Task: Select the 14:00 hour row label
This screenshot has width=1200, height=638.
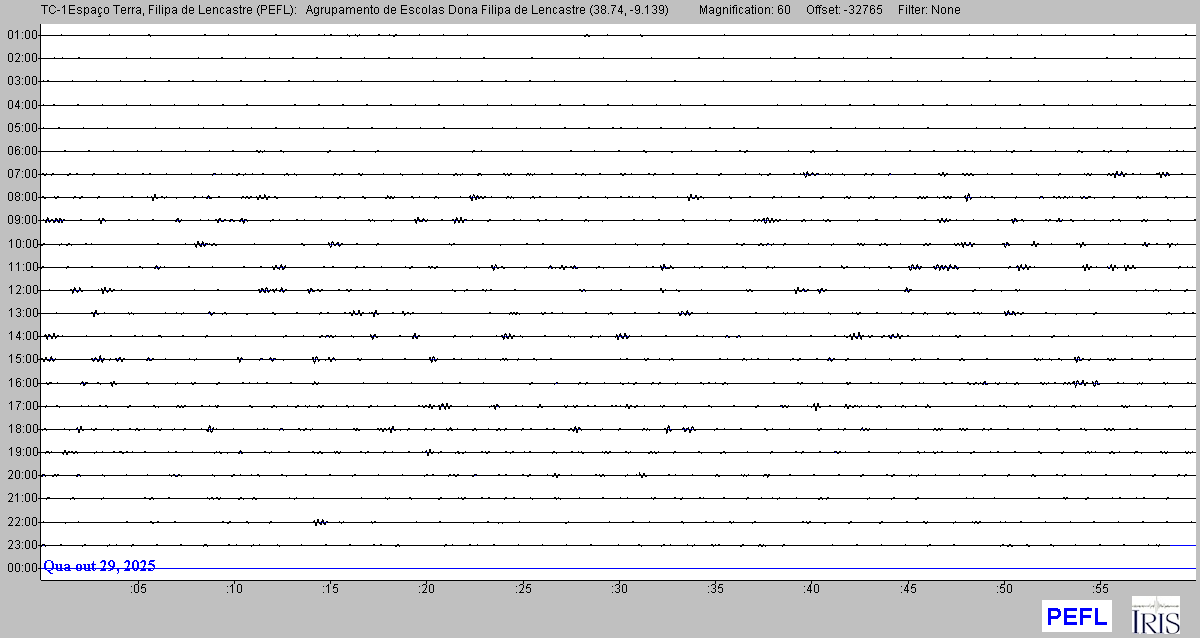Action: 22,336
